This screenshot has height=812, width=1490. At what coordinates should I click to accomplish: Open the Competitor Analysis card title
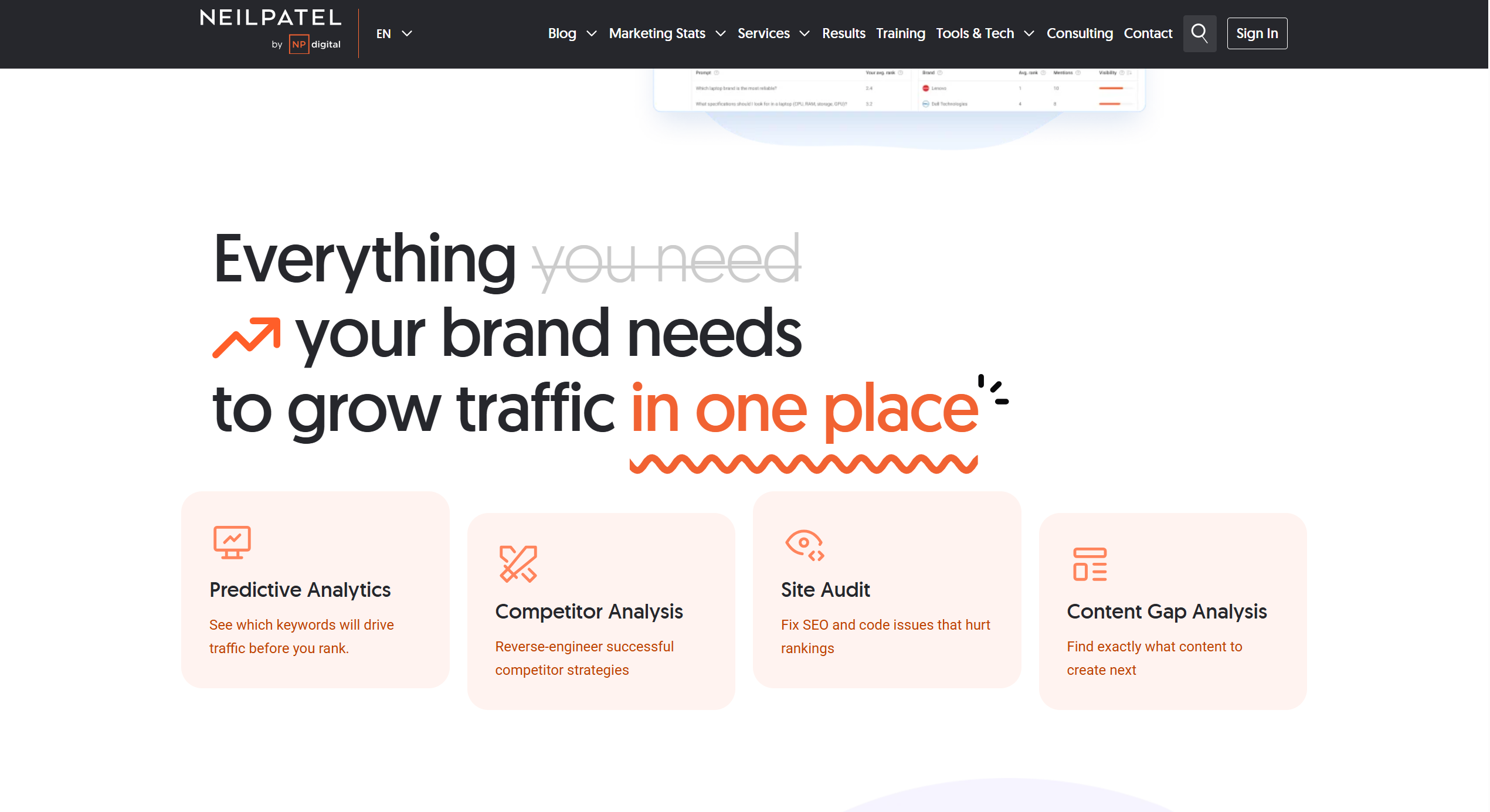tap(589, 611)
